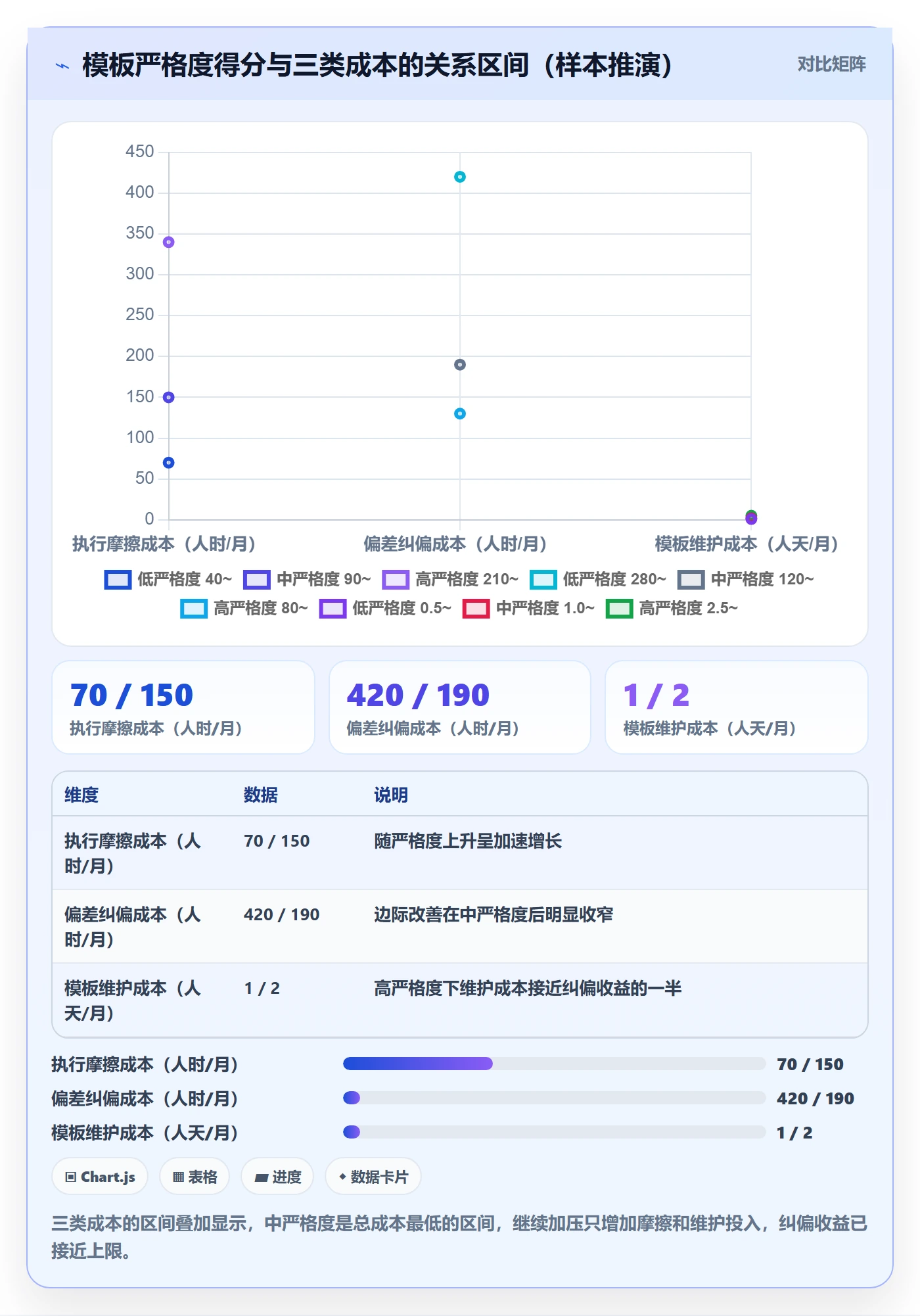Toggle the 低严格度 280~ legend entry
The width and height of the screenshot is (920, 1316).
(x=598, y=579)
